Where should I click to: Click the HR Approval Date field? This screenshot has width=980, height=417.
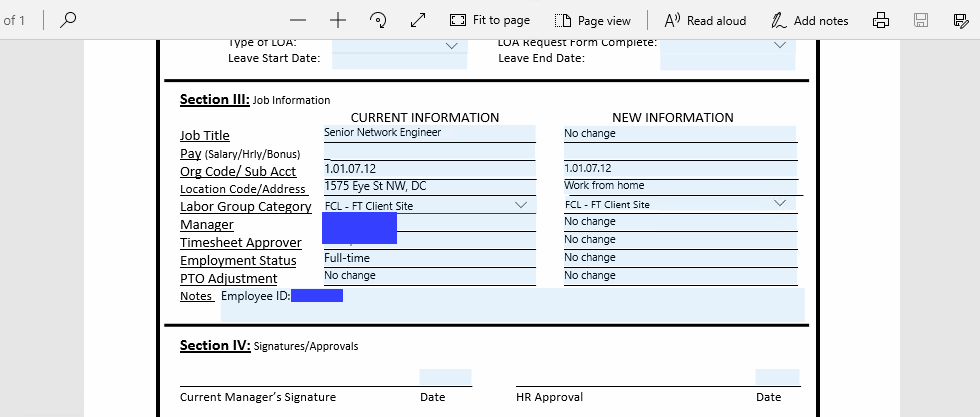point(777,378)
